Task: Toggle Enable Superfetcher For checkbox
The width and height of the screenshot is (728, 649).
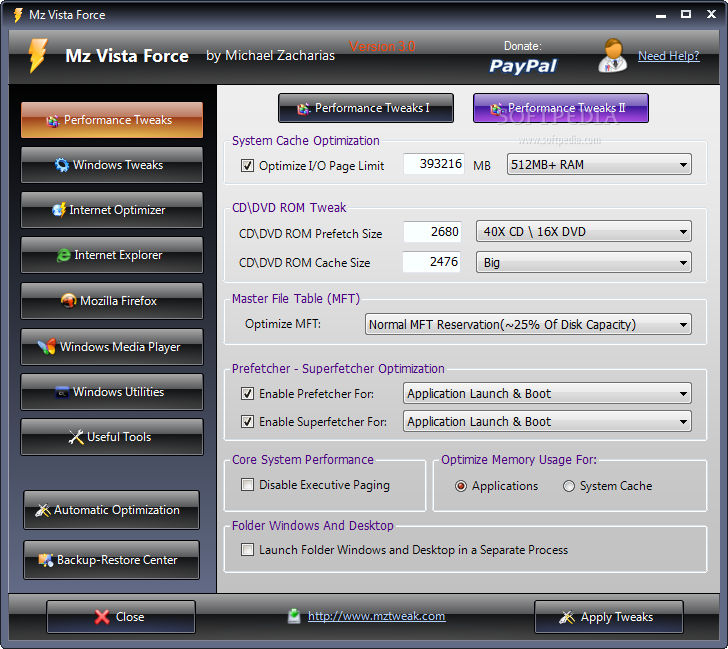Action: coord(247,422)
